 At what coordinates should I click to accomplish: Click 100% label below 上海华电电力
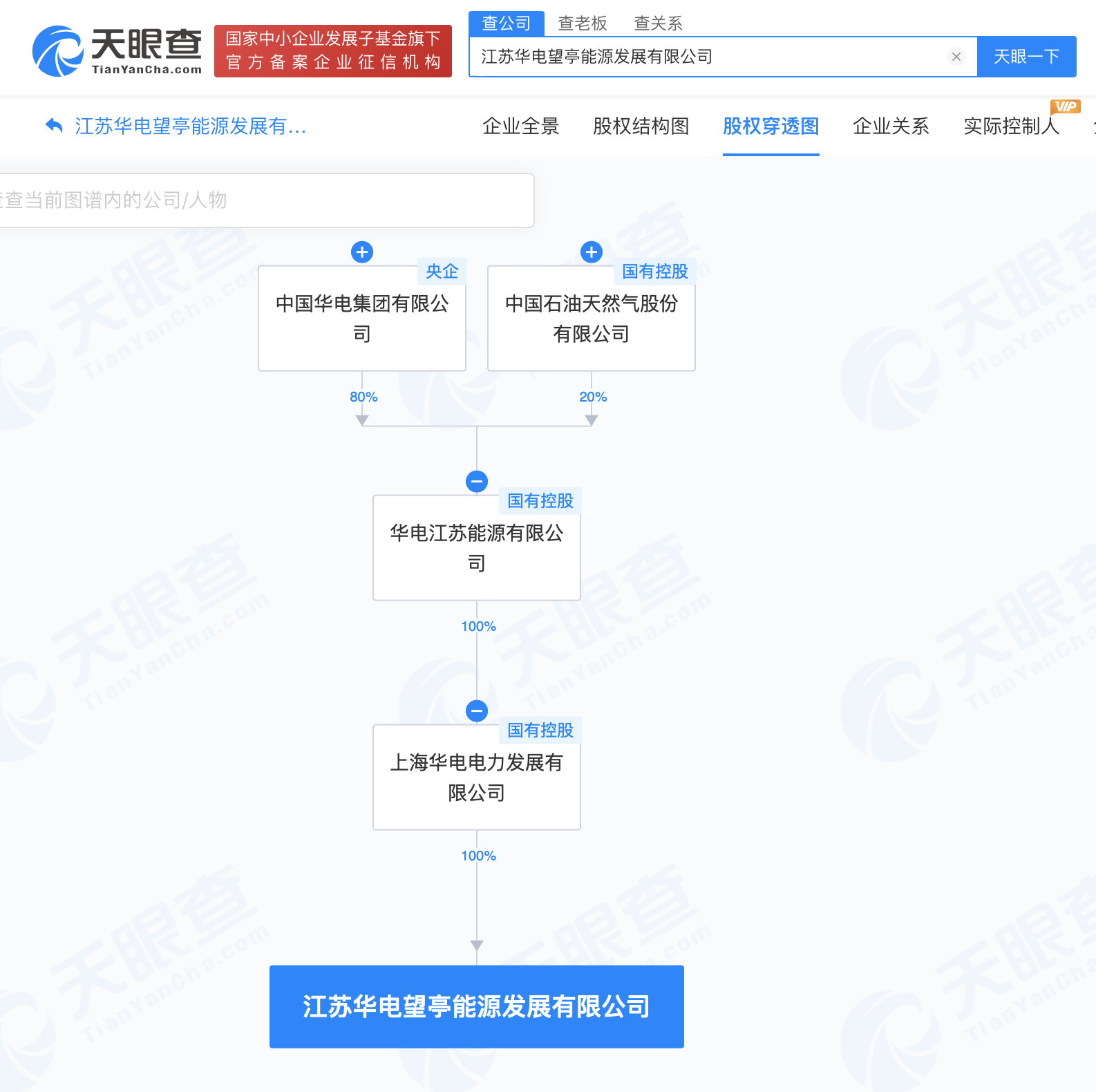pos(478,856)
